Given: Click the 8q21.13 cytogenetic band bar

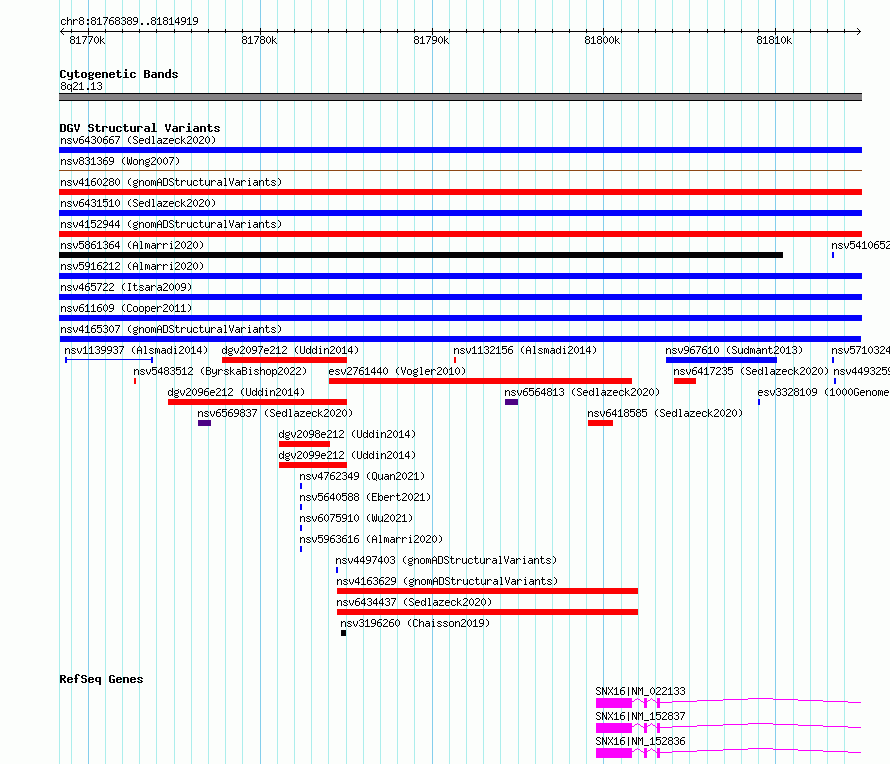Looking at the screenshot, I should click(x=460, y=97).
